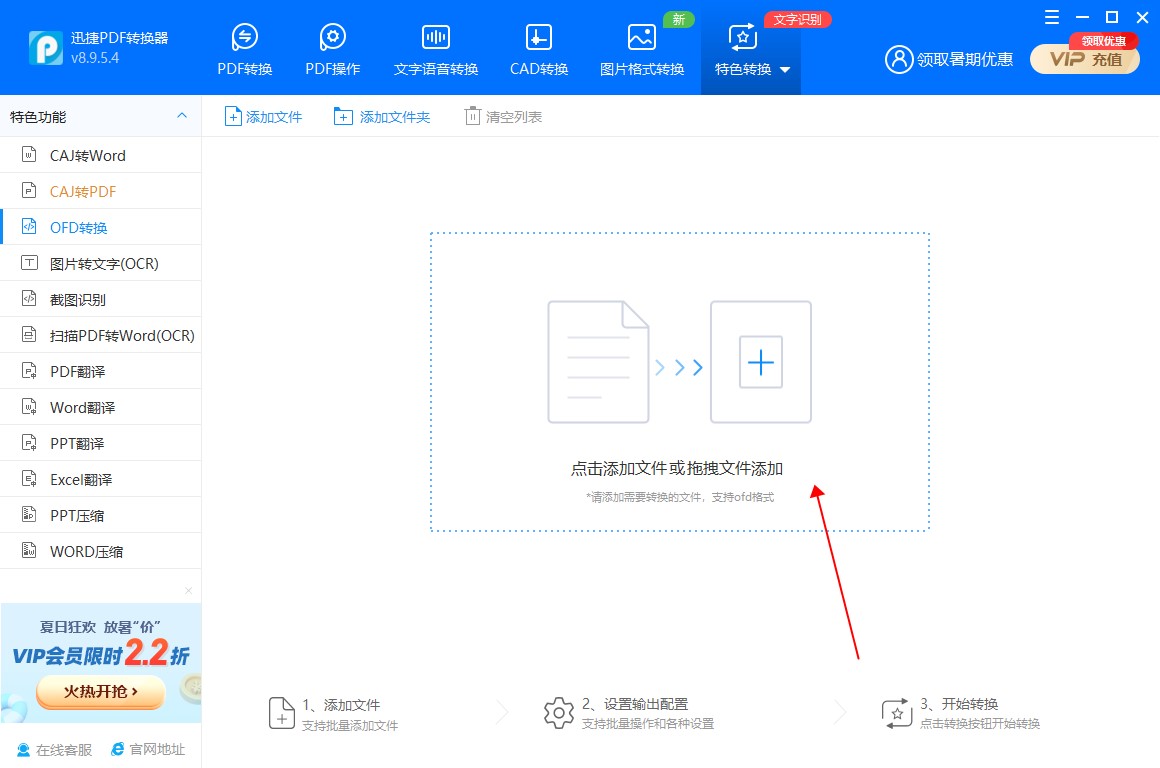Screen dimensions: 1160x768
Task: Choose PDF翻译 from sidebar list
Action: coord(77,371)
